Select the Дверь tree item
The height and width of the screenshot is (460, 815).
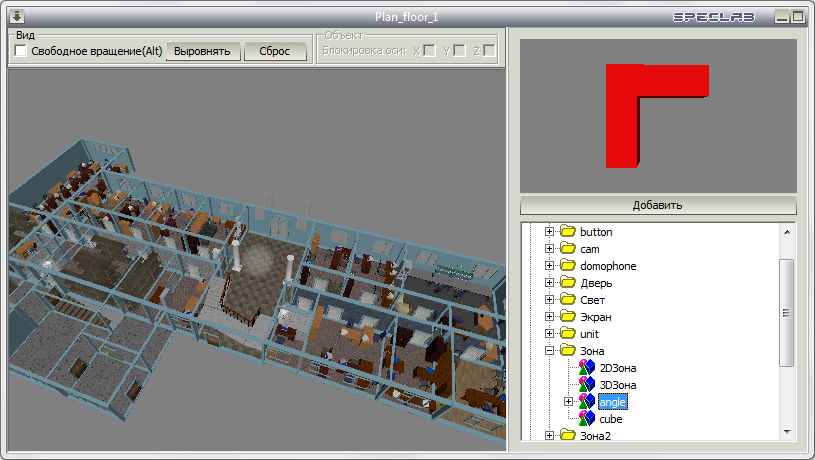coord(596,283)
